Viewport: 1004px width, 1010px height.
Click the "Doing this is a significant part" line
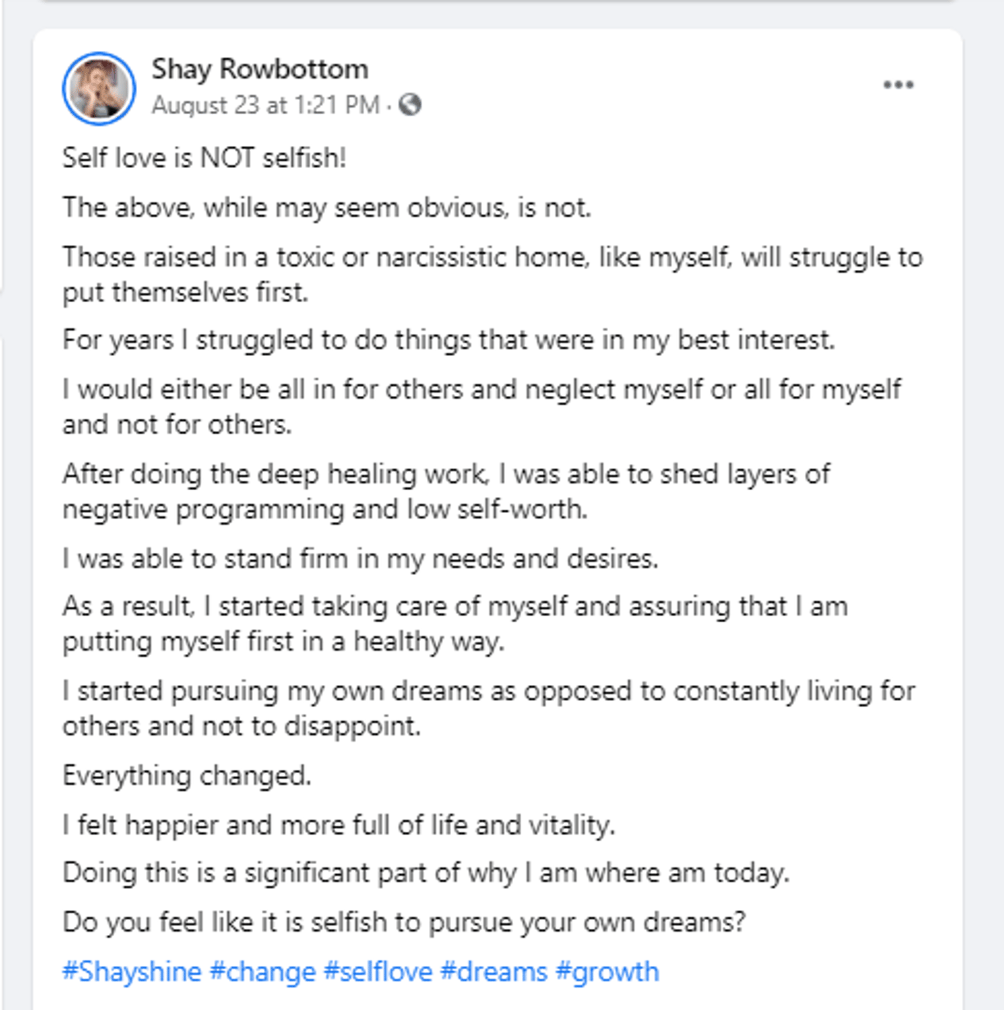(426, 873)
